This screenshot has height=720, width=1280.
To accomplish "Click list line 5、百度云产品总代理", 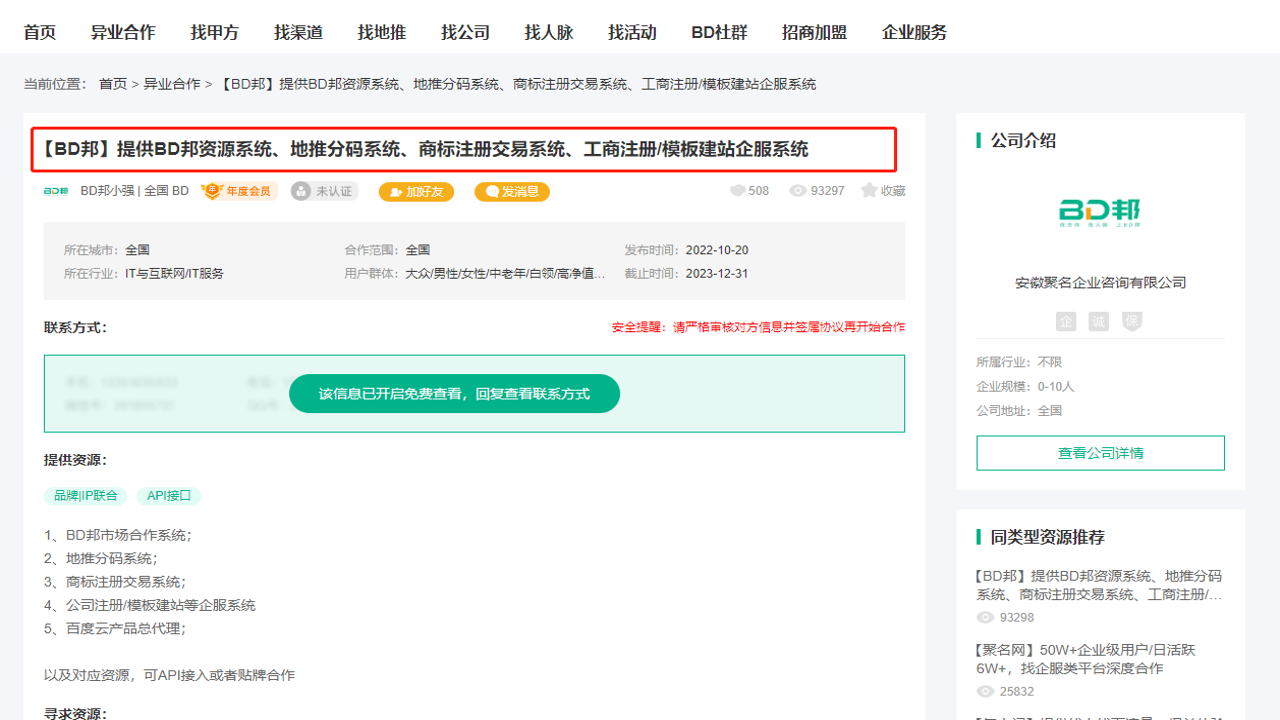I will 115,628.
